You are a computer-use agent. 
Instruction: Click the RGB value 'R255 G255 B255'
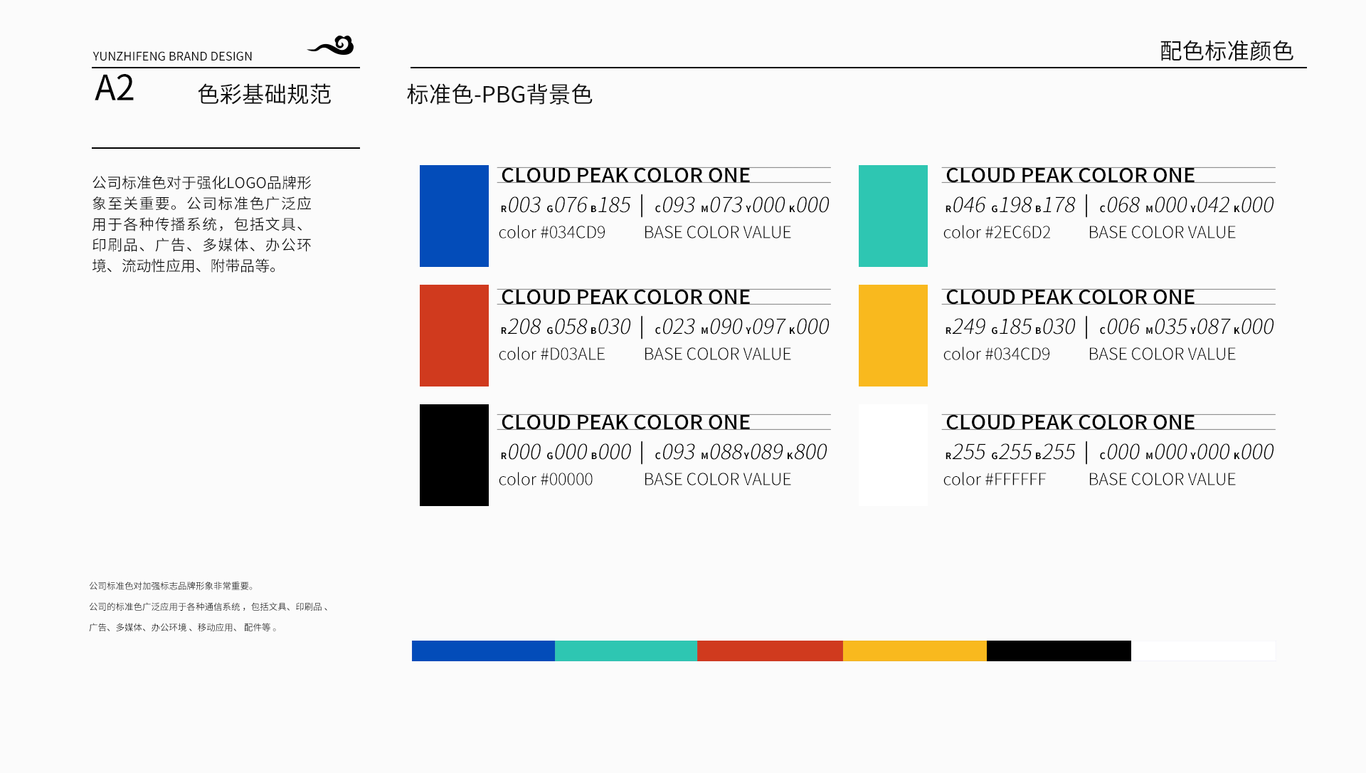[1010, 453]
